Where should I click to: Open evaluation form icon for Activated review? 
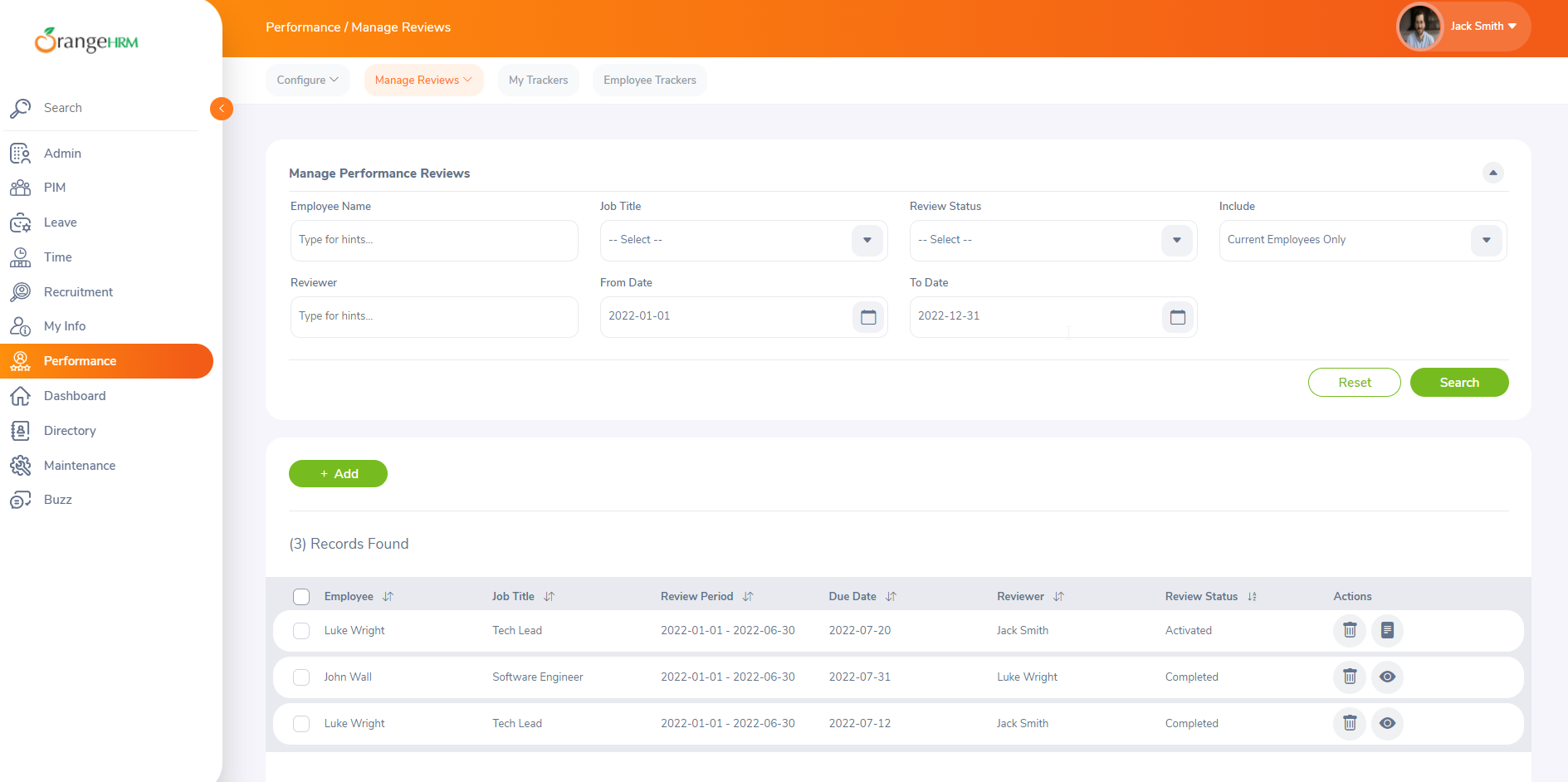coord(1387,631)
